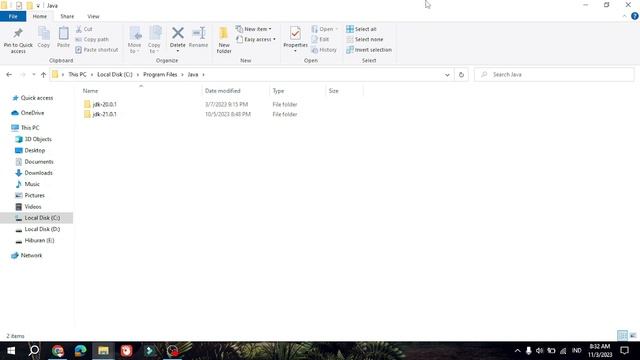Click Pin to Quick access icon
640x360 pixels.
pos(18,40)
